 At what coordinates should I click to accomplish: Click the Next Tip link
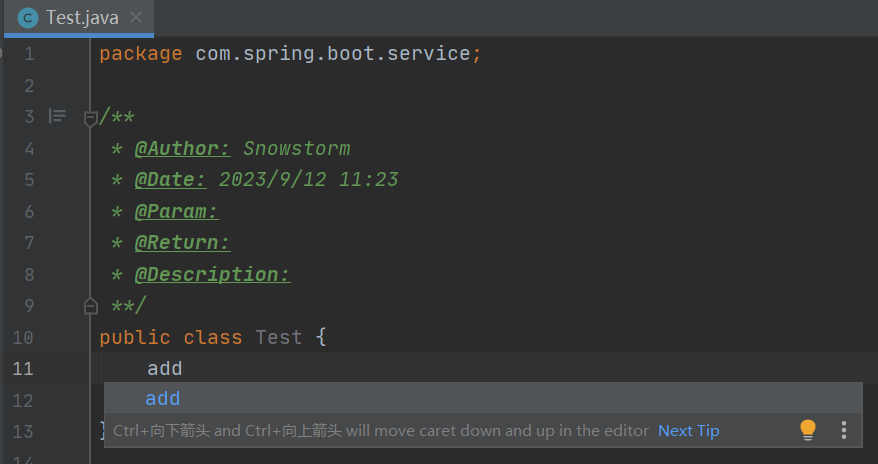click(x=688, y=431)
